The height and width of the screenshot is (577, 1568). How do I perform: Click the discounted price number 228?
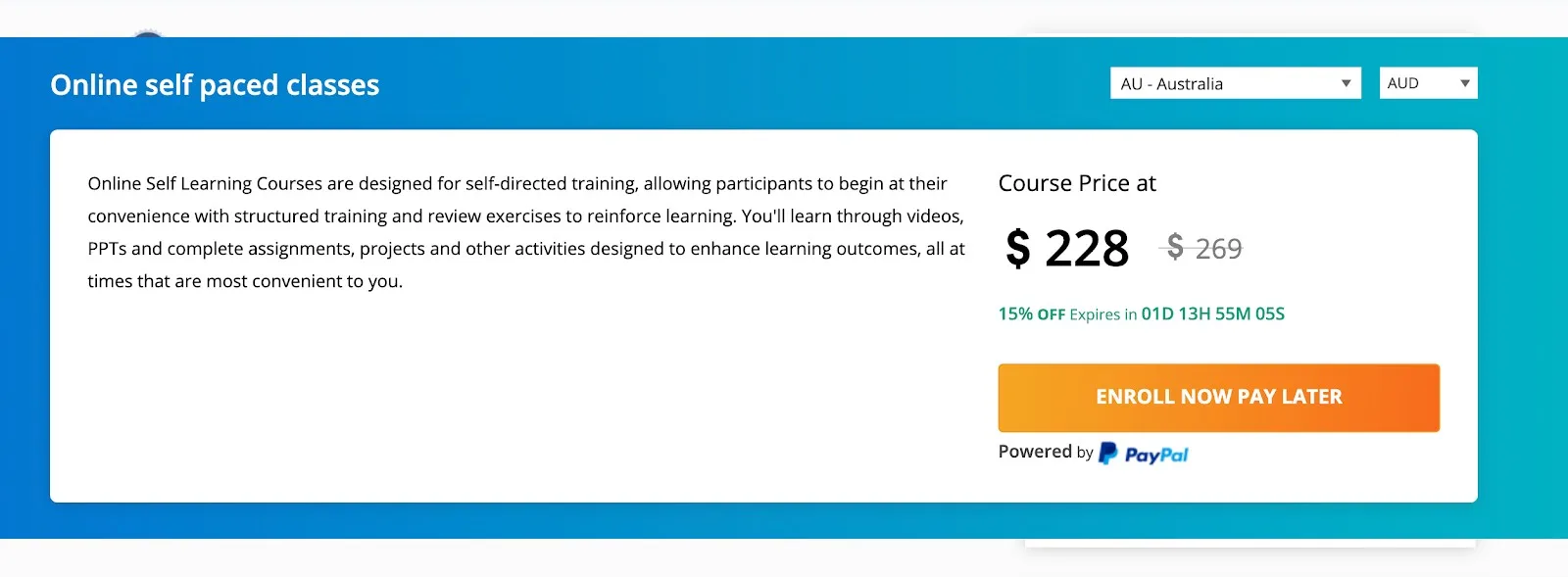pos(1087,249)
